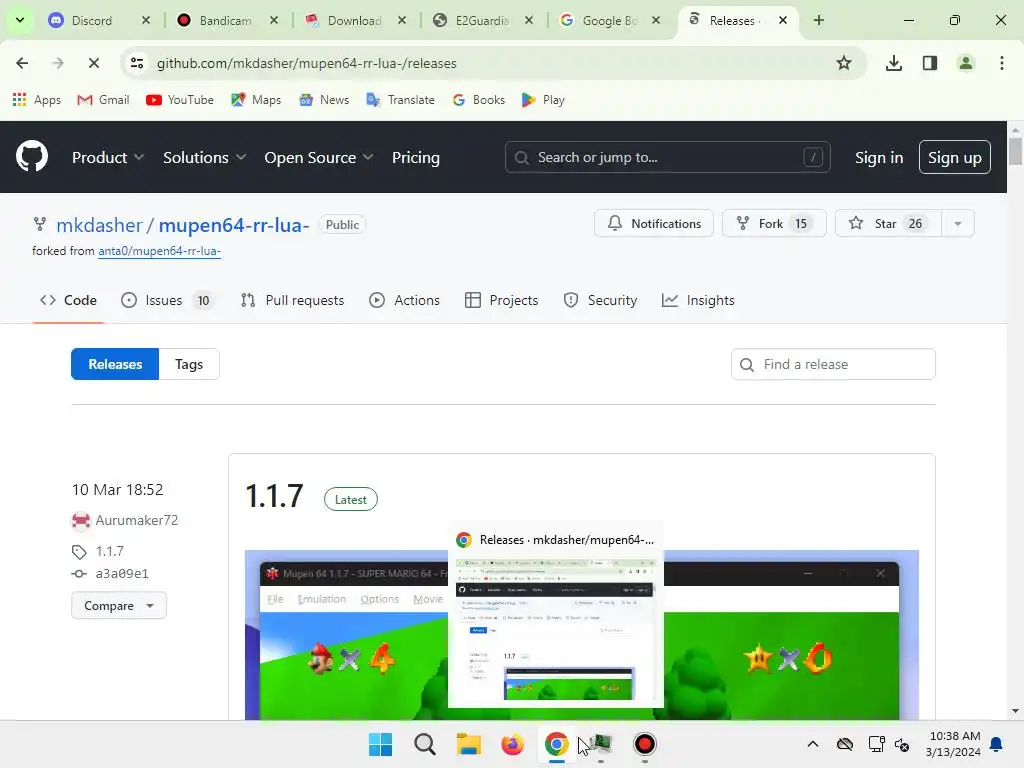Open the Chrome downloads icon
This screenshot has width=1024, height=768.
(x=893, y=63)
